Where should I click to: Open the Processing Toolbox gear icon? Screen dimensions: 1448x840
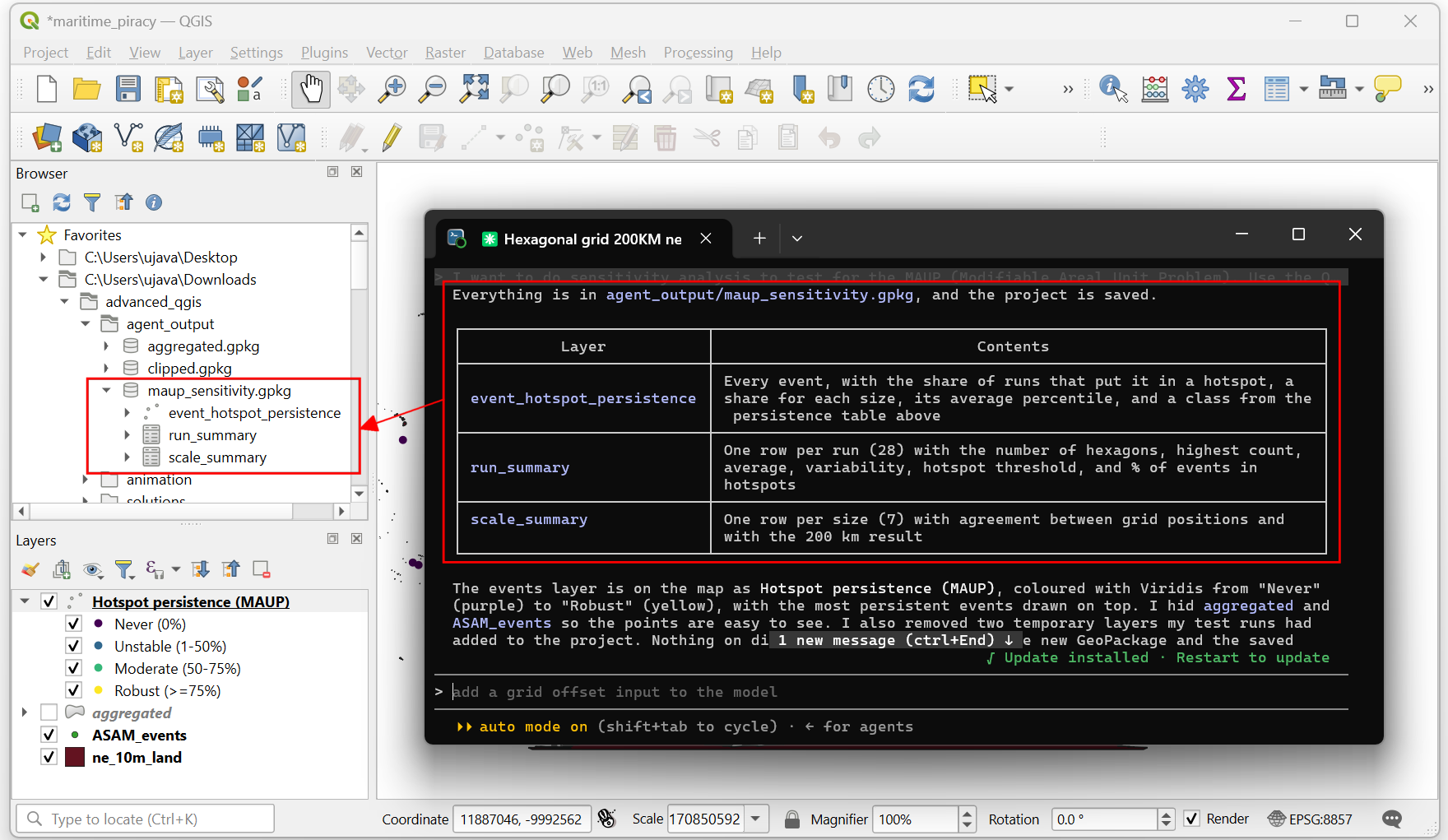click(1195, 89)
